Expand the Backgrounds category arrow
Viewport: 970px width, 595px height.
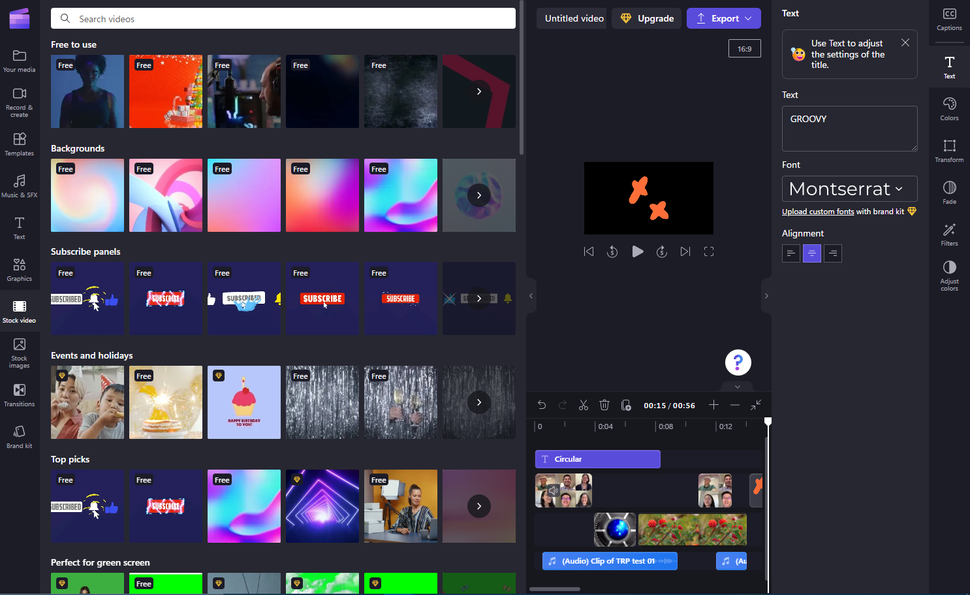478,195
